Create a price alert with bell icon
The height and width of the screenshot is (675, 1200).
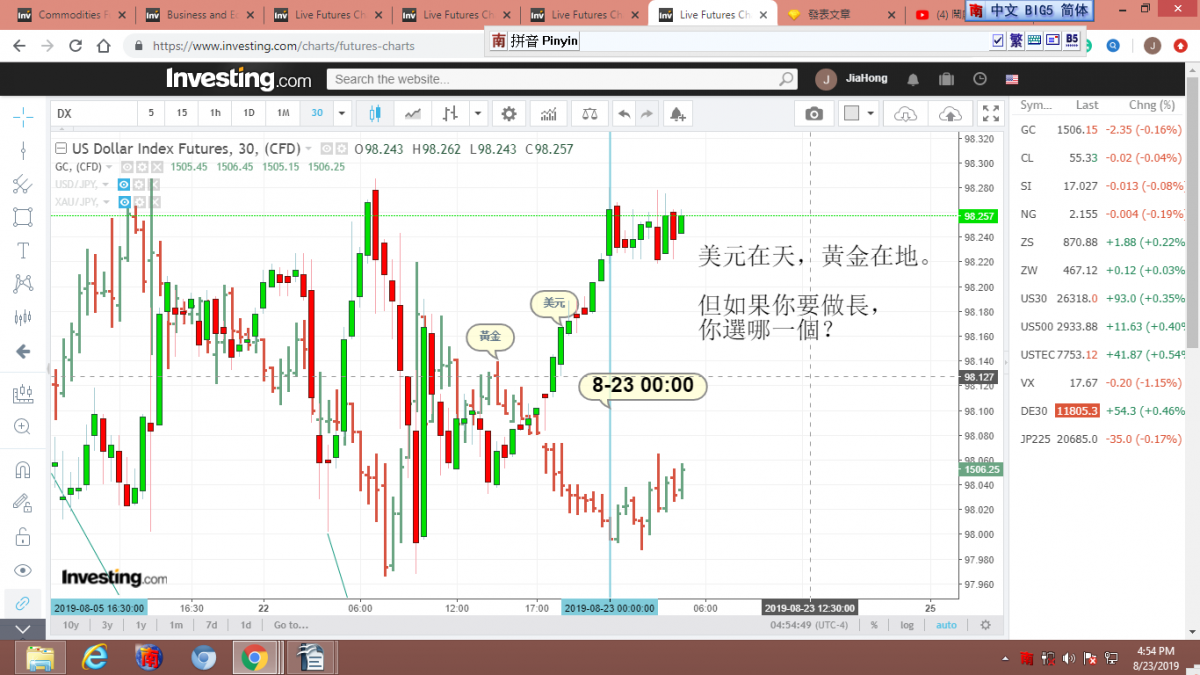[678, 113]
